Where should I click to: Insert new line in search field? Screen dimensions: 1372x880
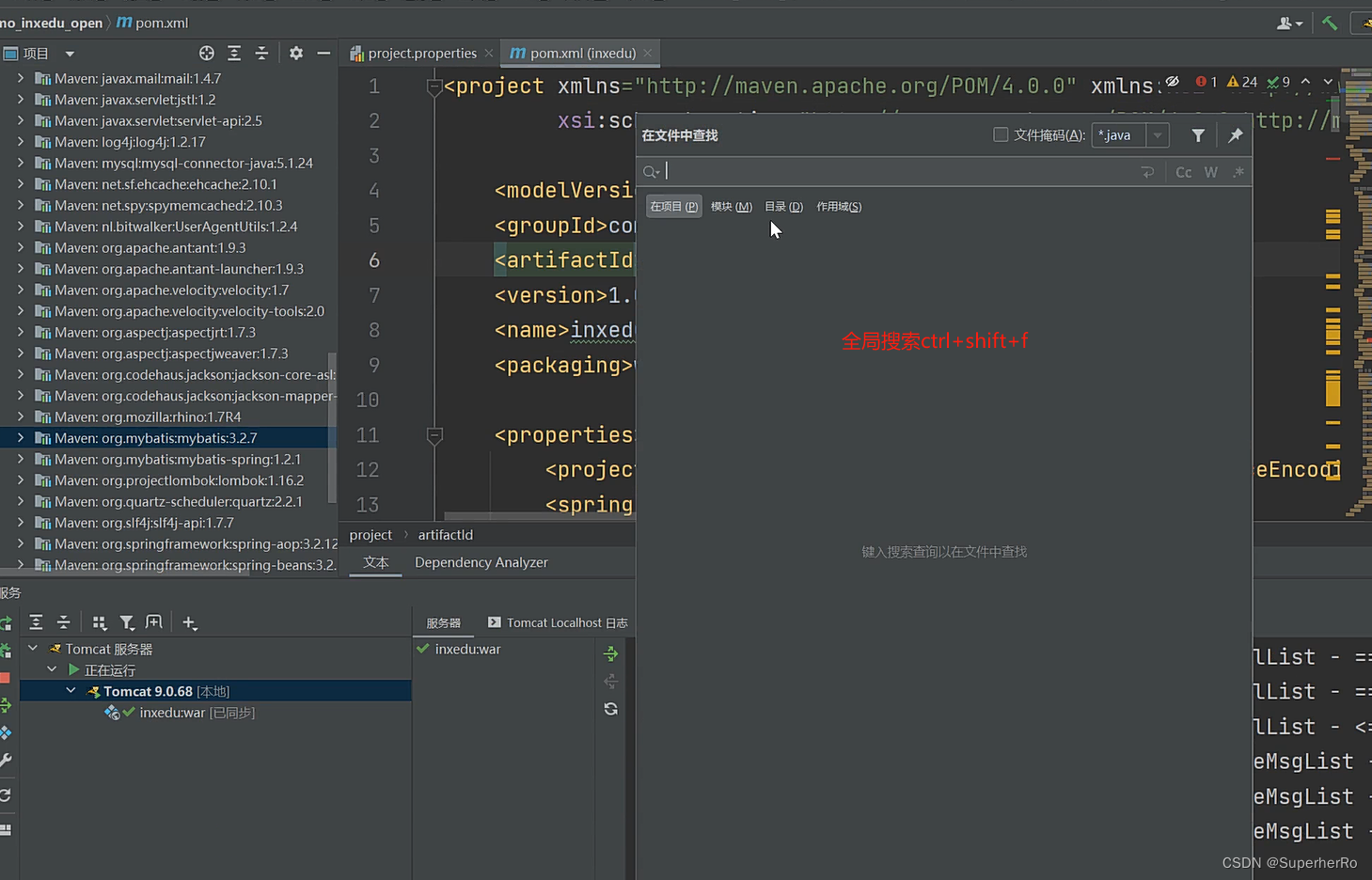tap(1147, 172)
